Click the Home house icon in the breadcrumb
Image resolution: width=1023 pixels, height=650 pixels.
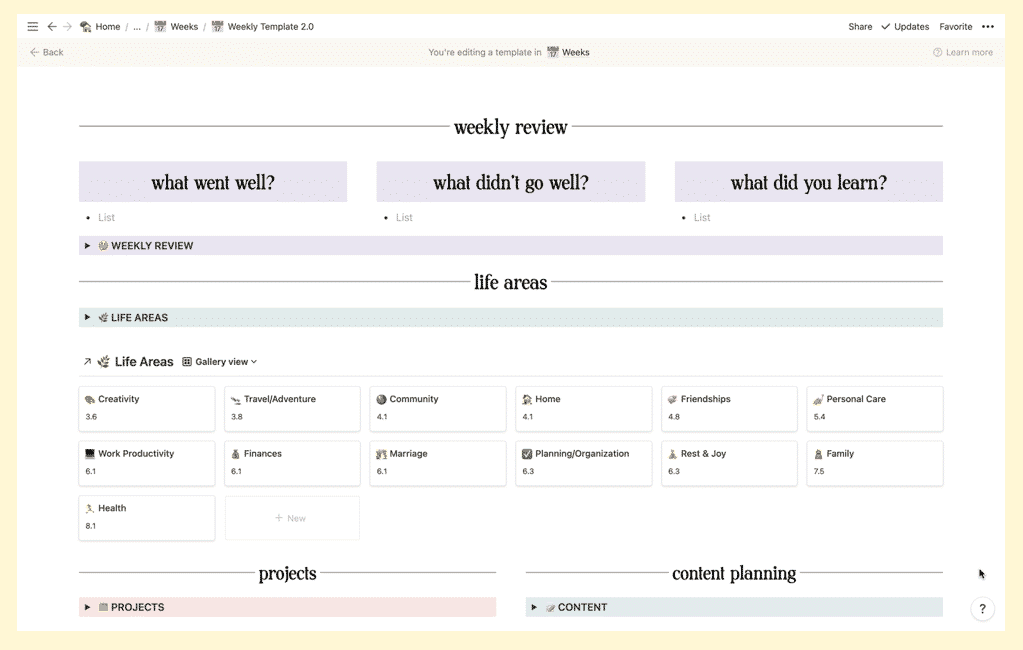86,26
